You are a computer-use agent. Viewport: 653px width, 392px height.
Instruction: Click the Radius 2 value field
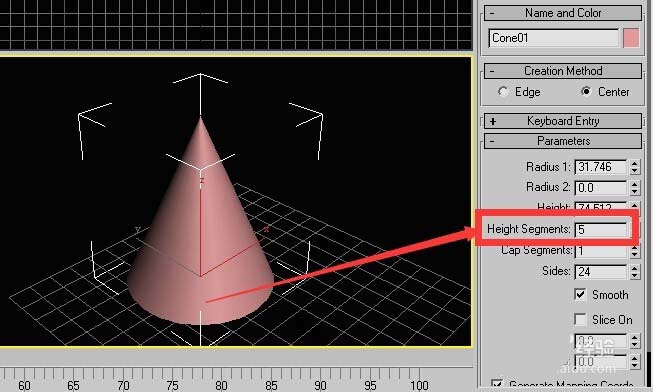(x=601, y=188)
